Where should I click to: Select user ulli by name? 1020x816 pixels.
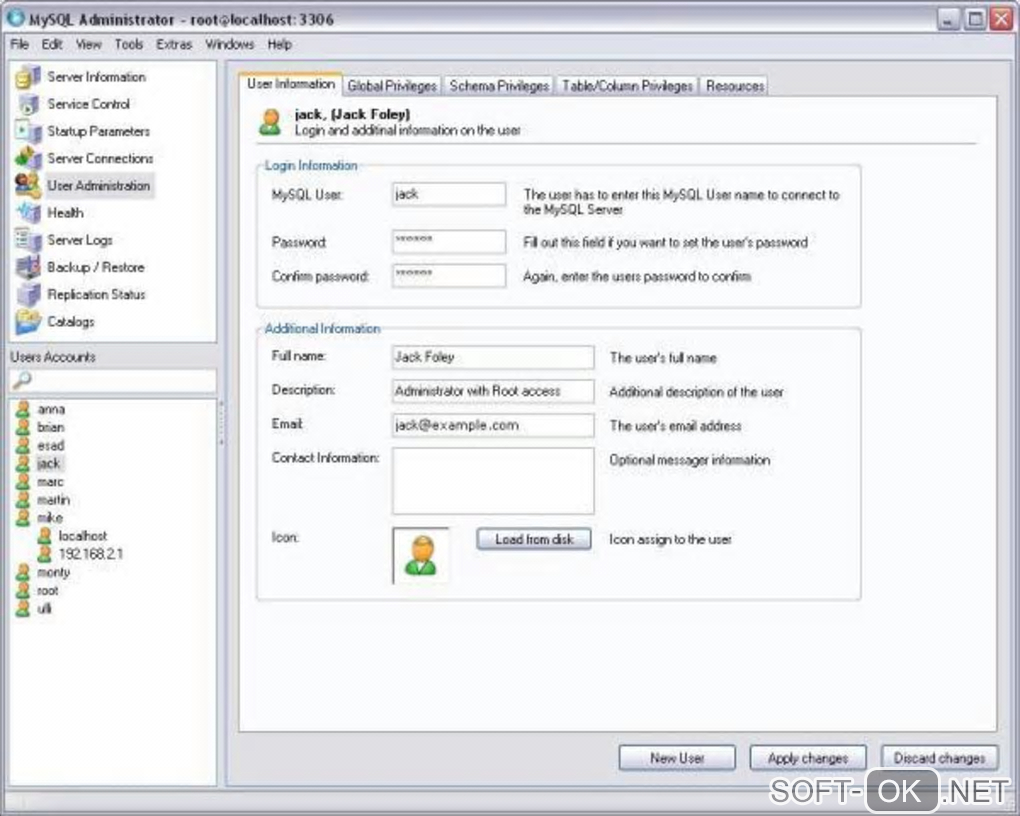44,609
